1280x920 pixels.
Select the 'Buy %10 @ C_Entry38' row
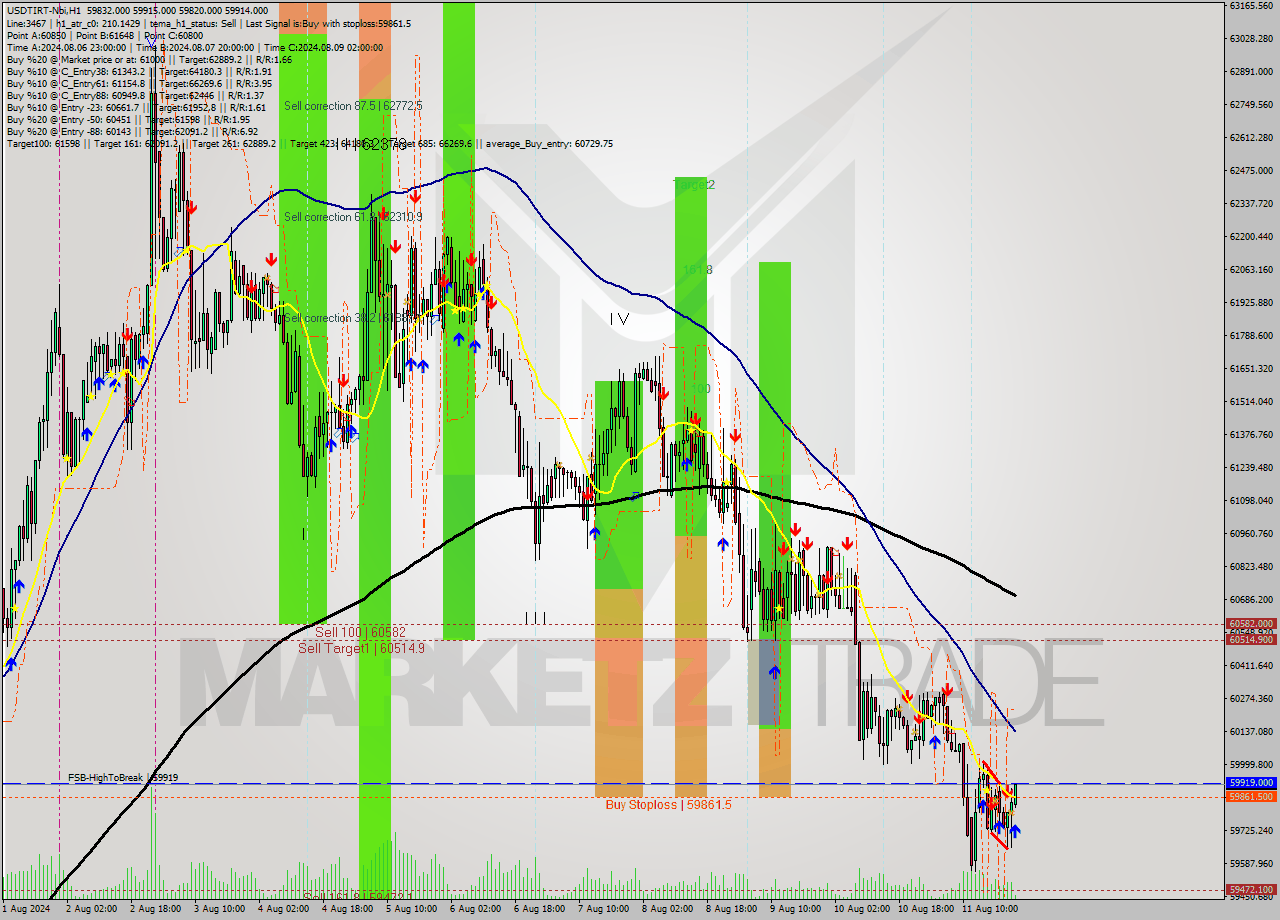click(139, 71)
